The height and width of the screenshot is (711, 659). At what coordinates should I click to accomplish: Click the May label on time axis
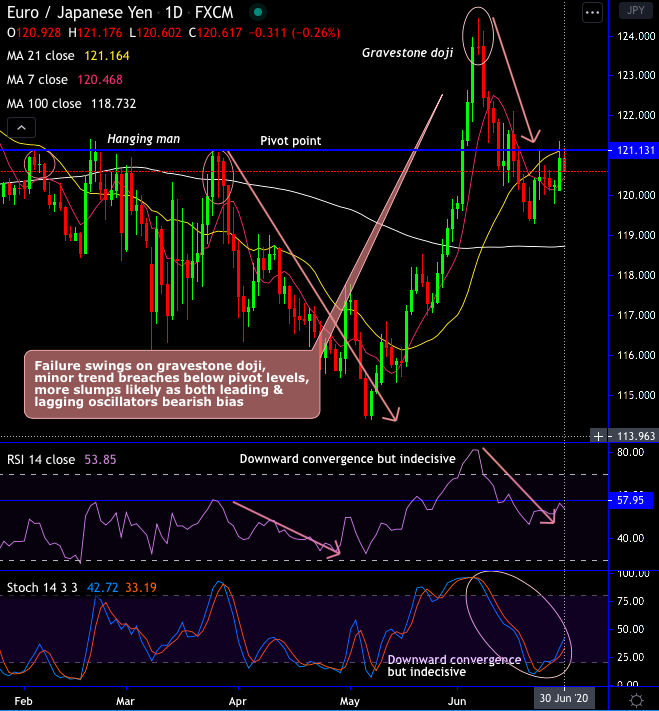click(x=349, y=701)
